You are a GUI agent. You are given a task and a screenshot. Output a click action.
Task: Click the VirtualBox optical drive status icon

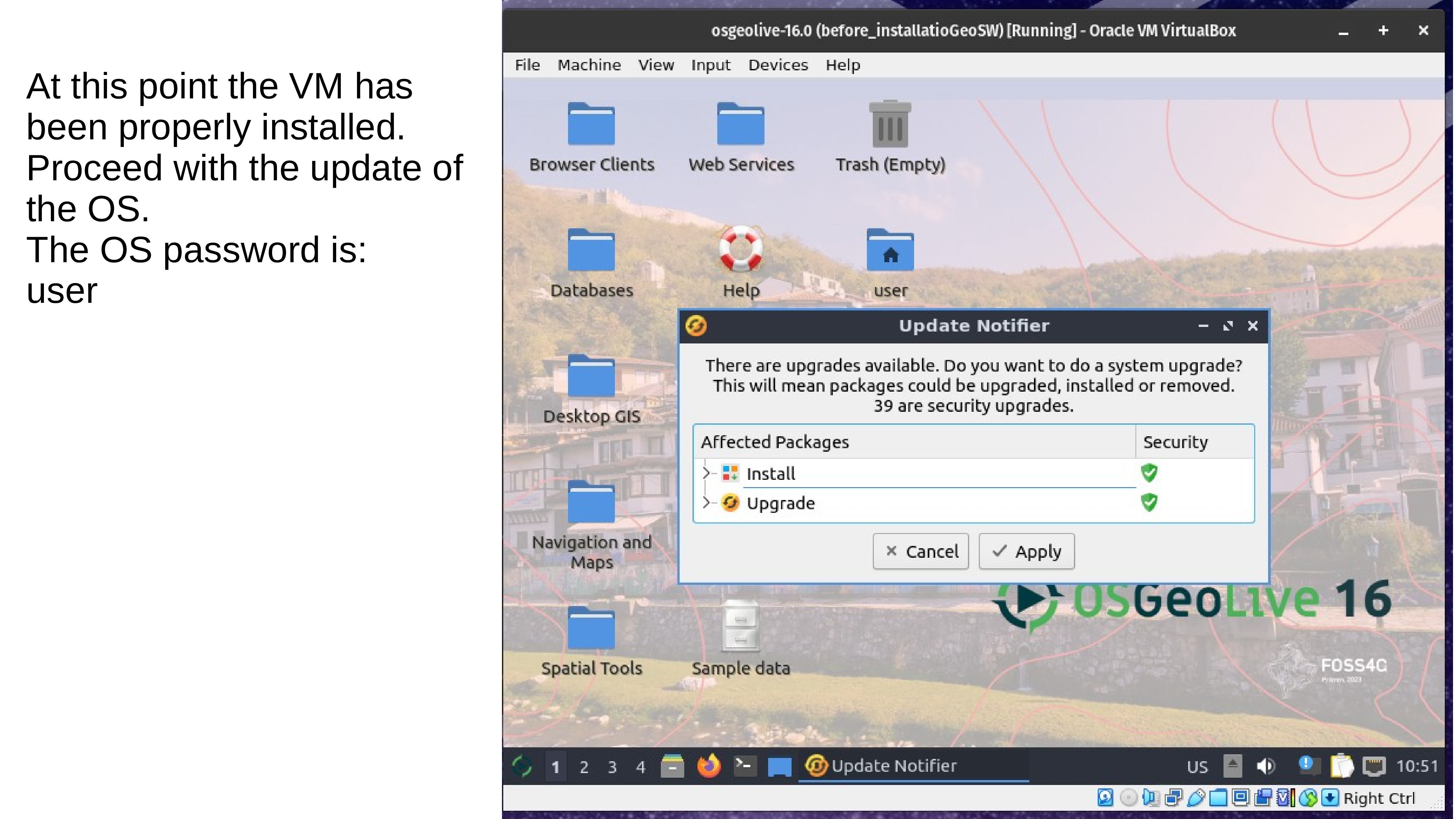(1128, 798)
